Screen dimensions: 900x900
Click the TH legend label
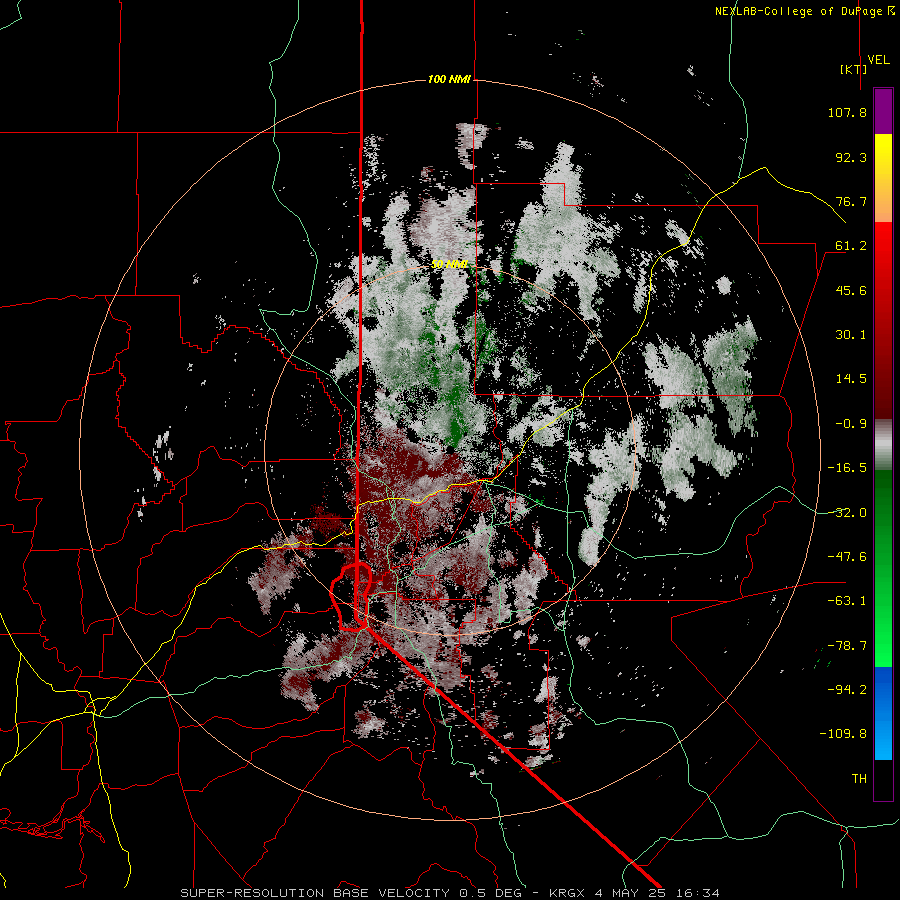(x=859, y=779)
